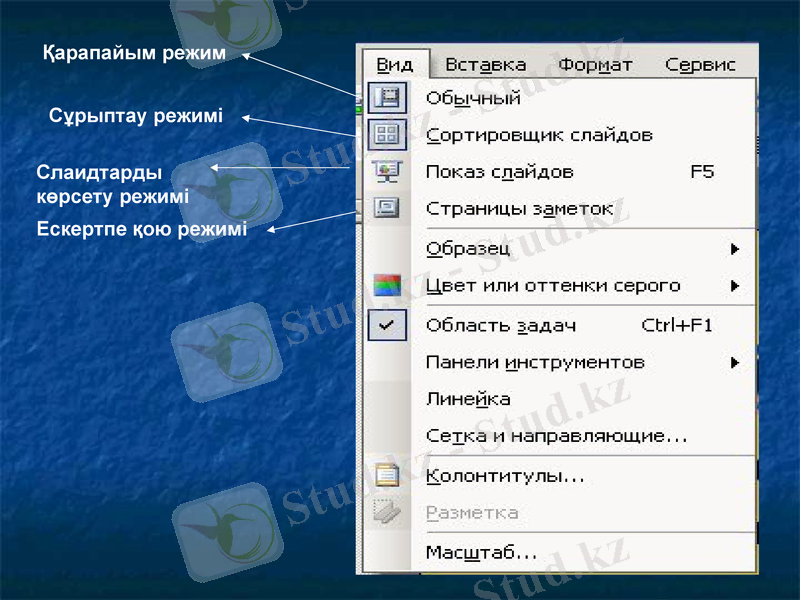Viewport: 800px width, 600px height.
Task: Click the Показ слайдов projector screen icon
Action: pyautogui.click(x=386, y=172)
